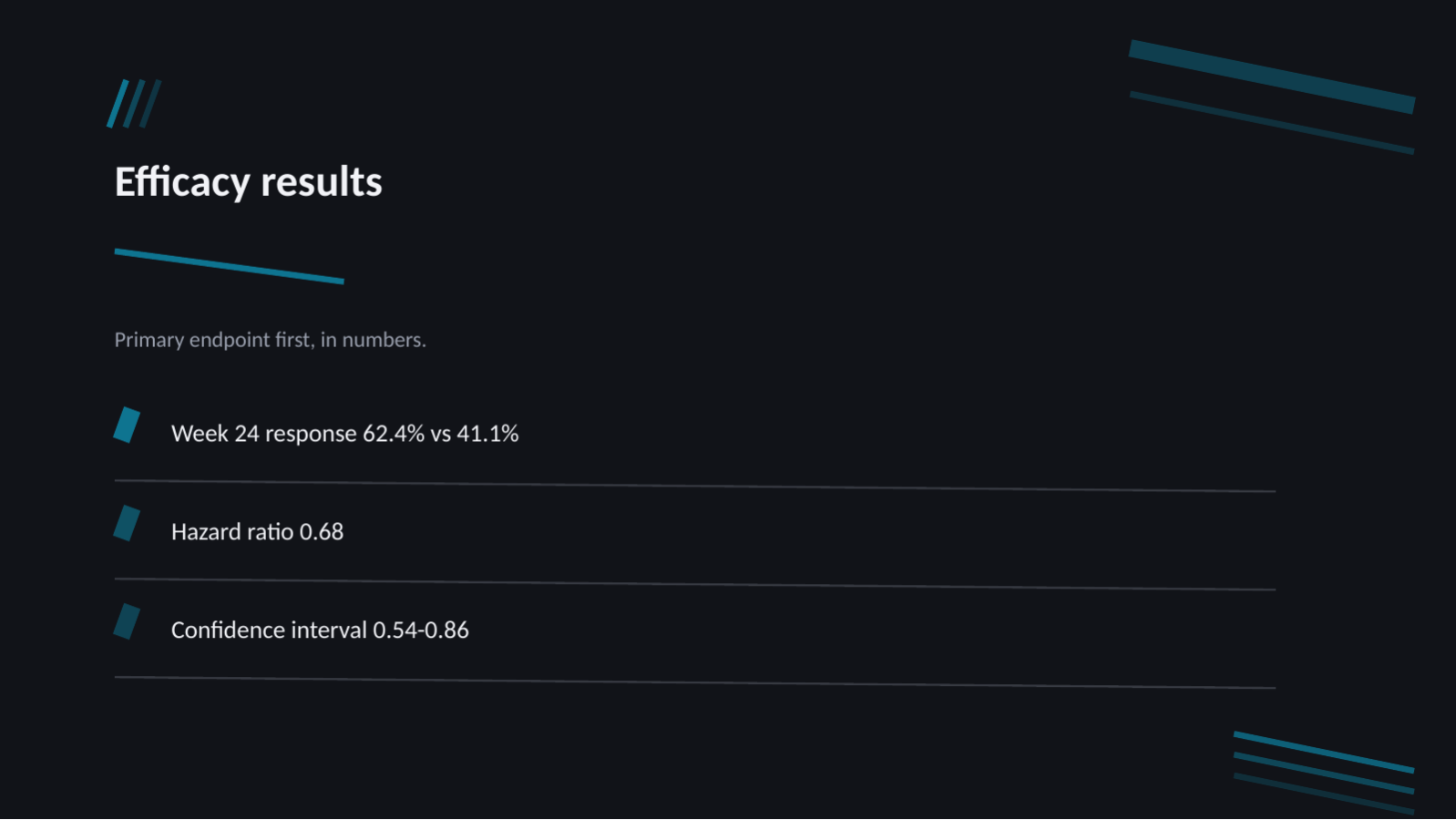Click the divider line under Hazard ratio
1456x820 pixels.
click(x=694, y=584)
